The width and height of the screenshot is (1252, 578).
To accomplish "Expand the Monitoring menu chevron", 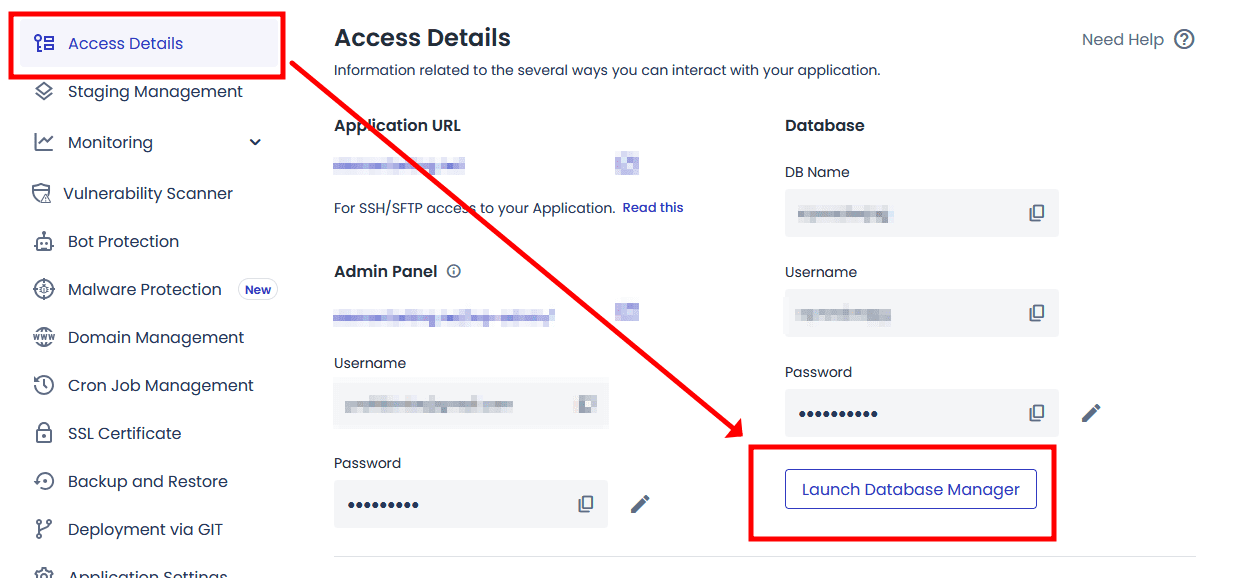I will point(255,142).
